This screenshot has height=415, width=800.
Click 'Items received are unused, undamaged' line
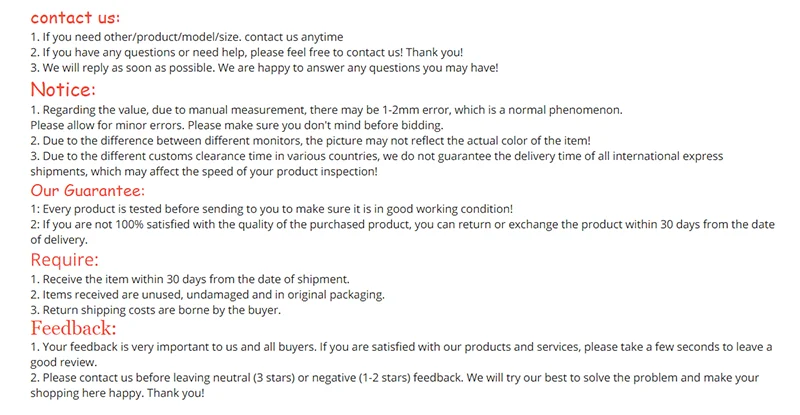pos(207,295)
